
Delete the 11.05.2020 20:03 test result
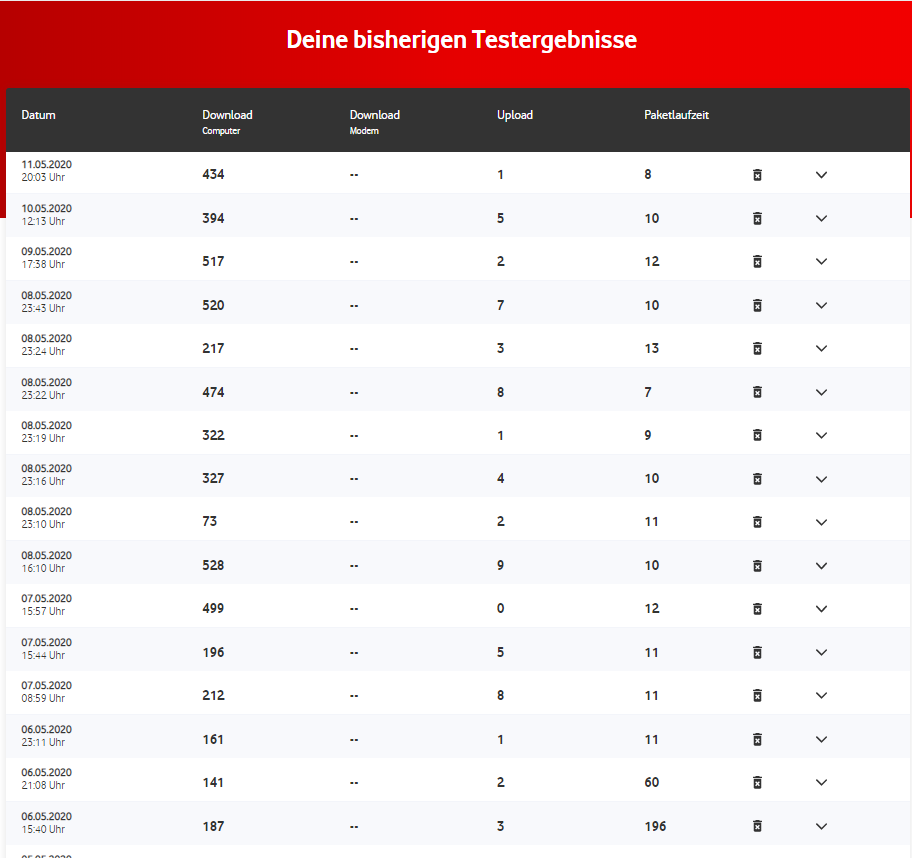point(757,175)
